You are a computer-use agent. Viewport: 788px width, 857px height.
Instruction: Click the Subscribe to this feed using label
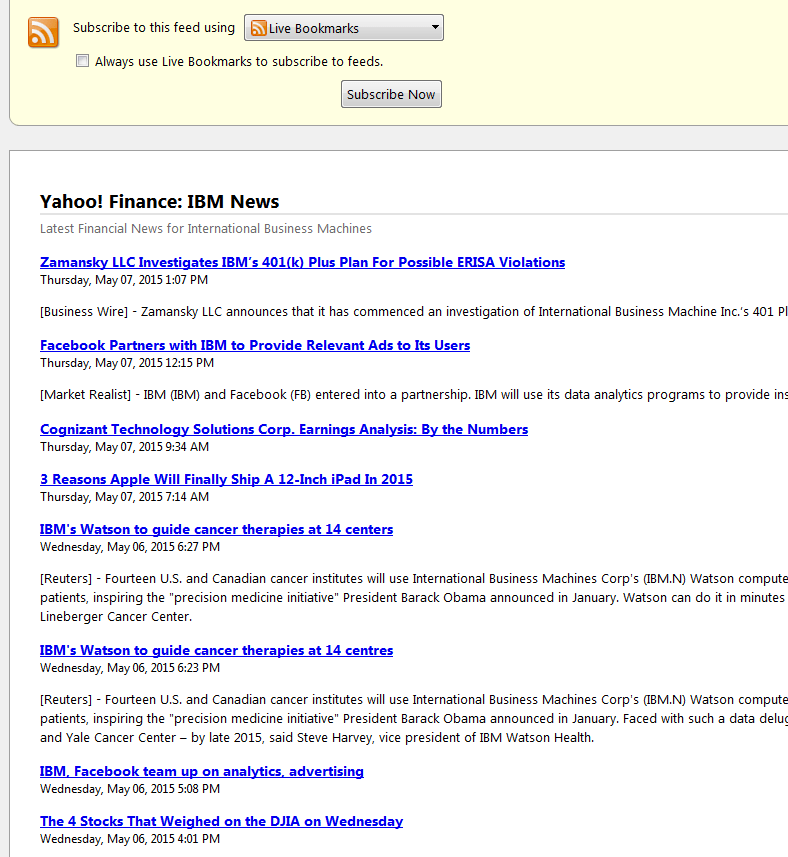tap(154, 28)
